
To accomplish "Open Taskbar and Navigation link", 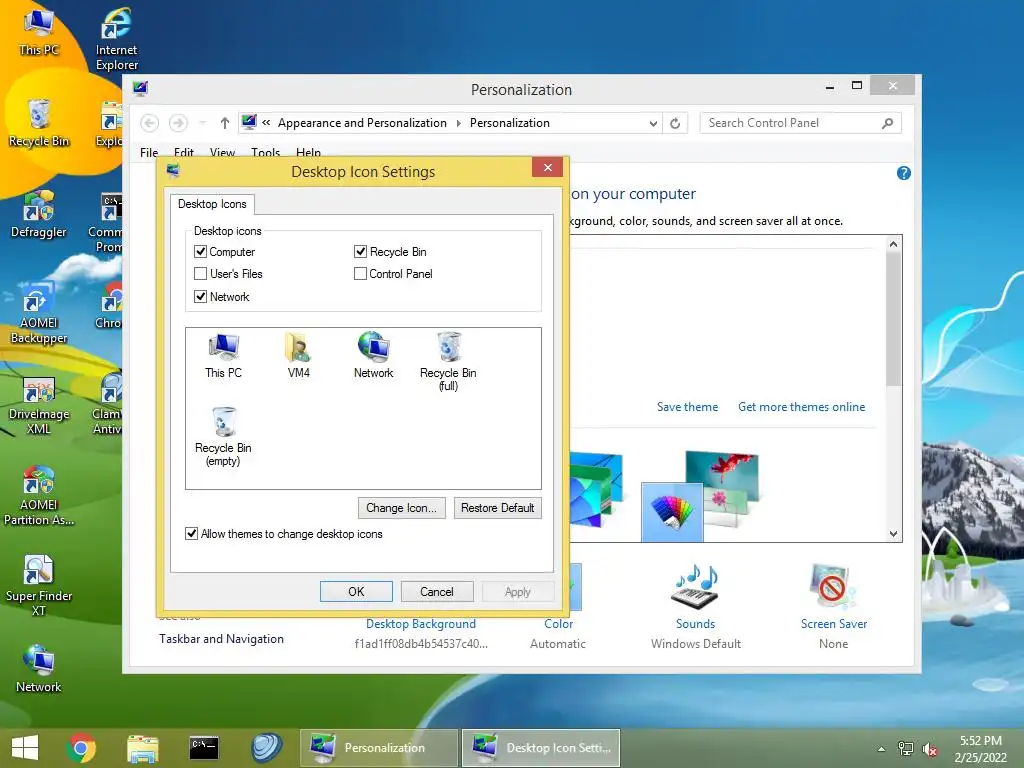I will click(221, 639).
